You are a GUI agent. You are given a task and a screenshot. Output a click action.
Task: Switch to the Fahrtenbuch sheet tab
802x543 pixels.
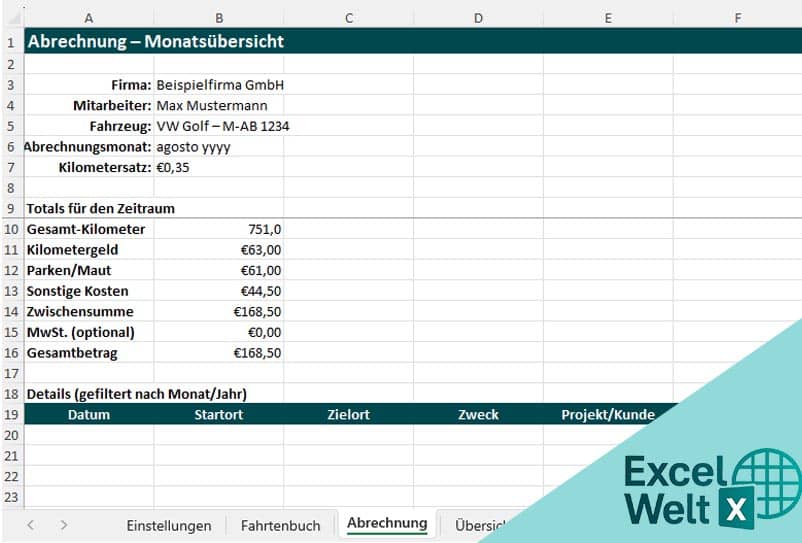(x=280, y=525)
